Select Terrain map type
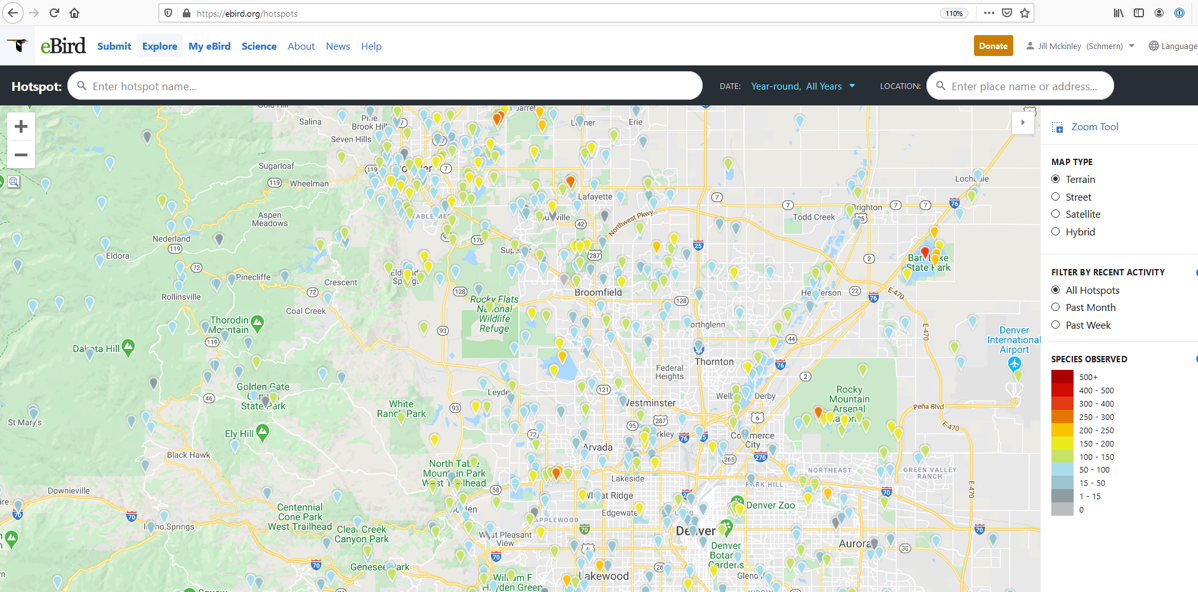Image resolution: width=1198 pixels, height=592 pixels. 1056,180
